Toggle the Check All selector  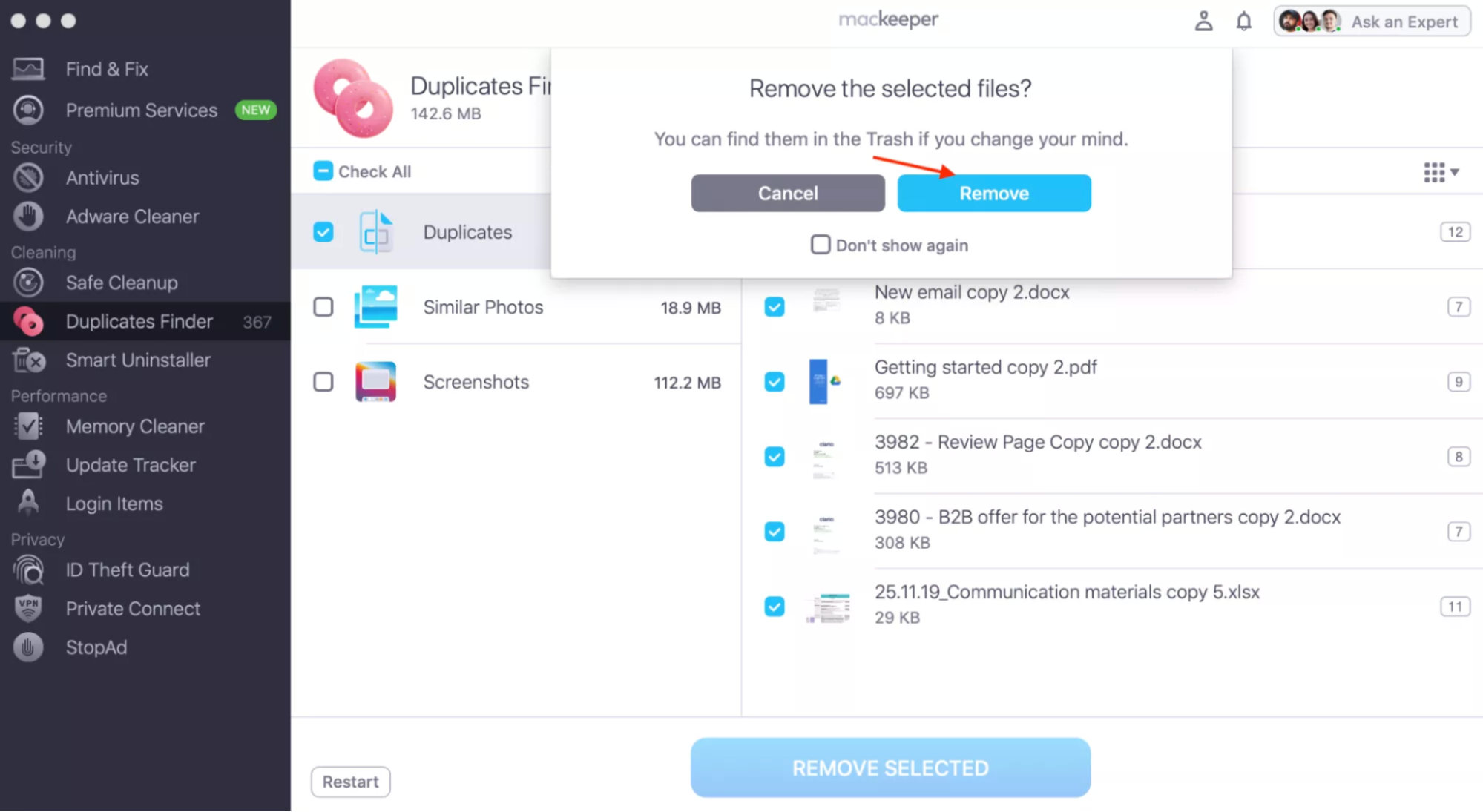[323, 171]
